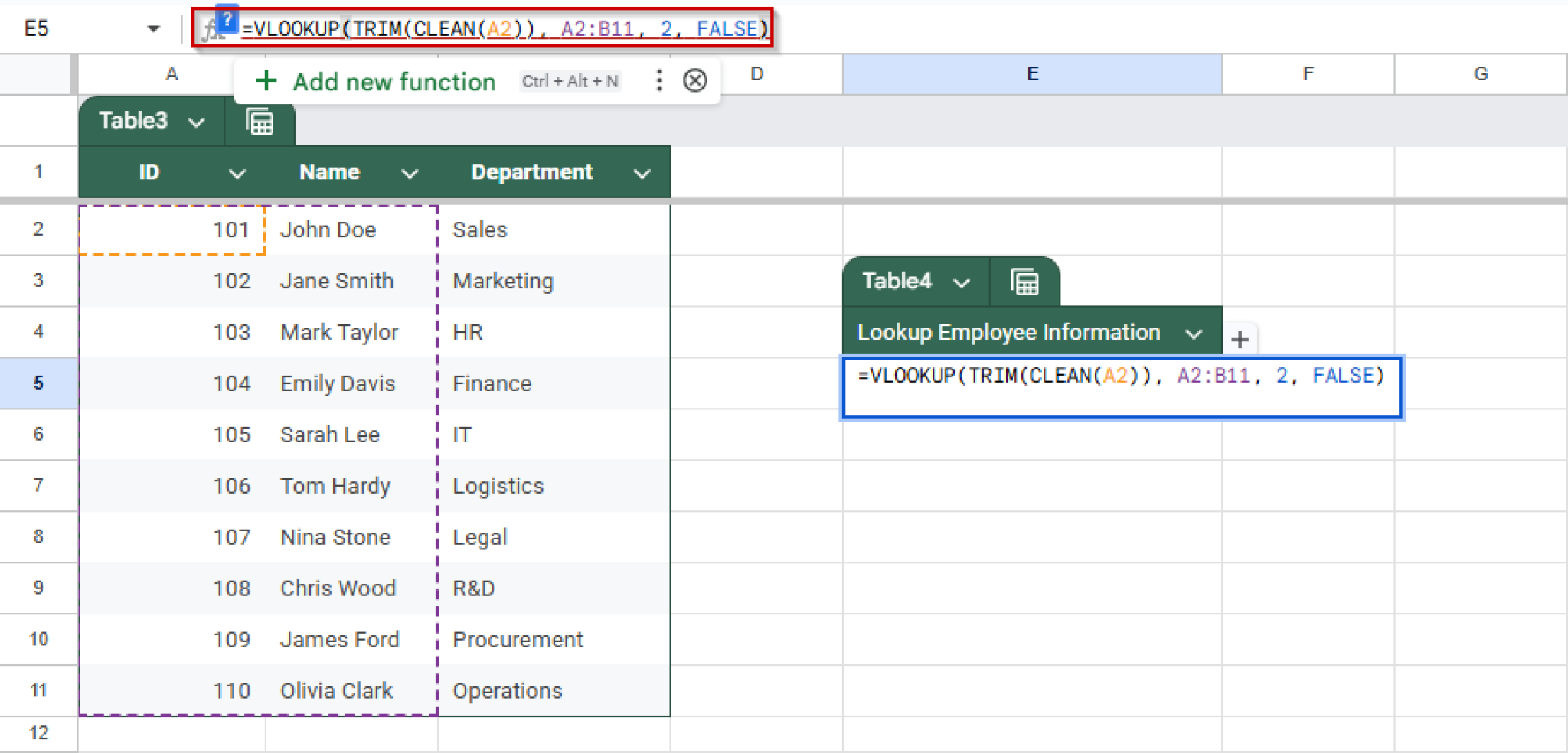Open the Department column dropdown arrow
1568x753 pixels.
[642, 174]
